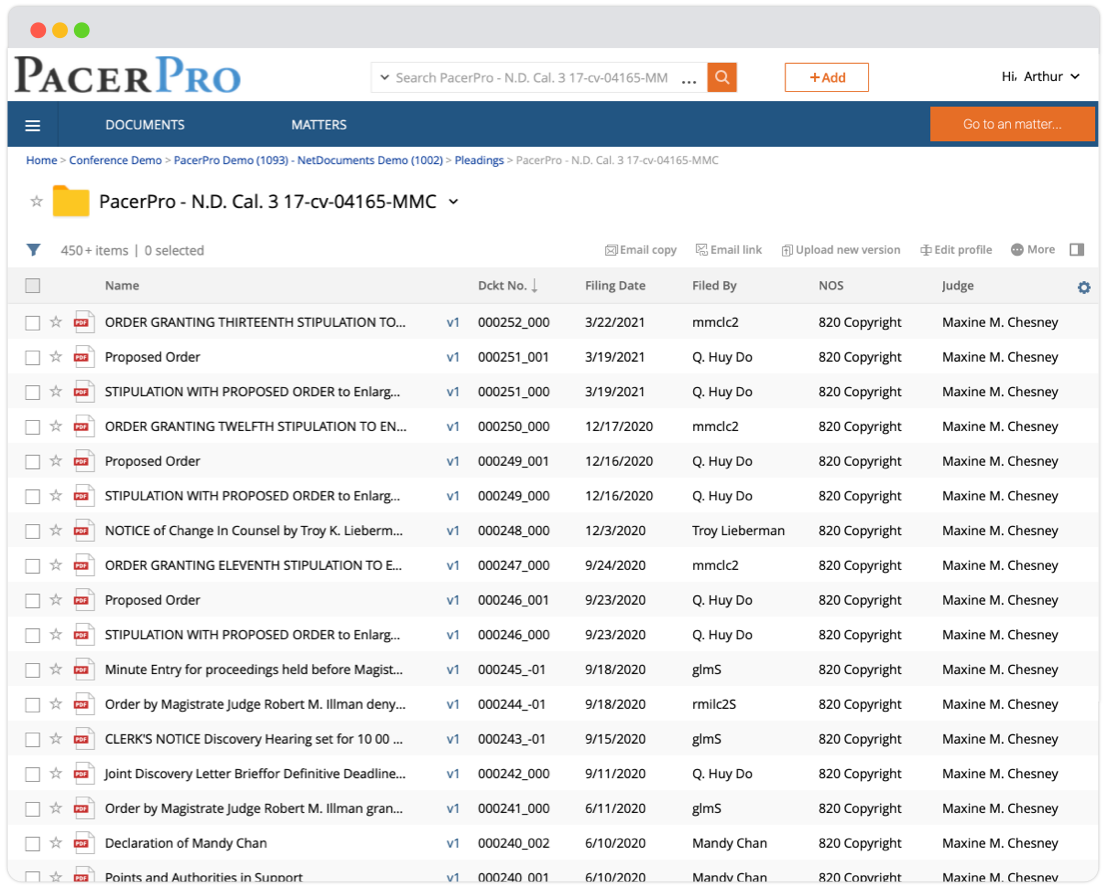Image resolution: width=1107 pixels, height=888 pixels.
Task: Click the +Add button
Action: pyautogui.click(x=827, y=78)
